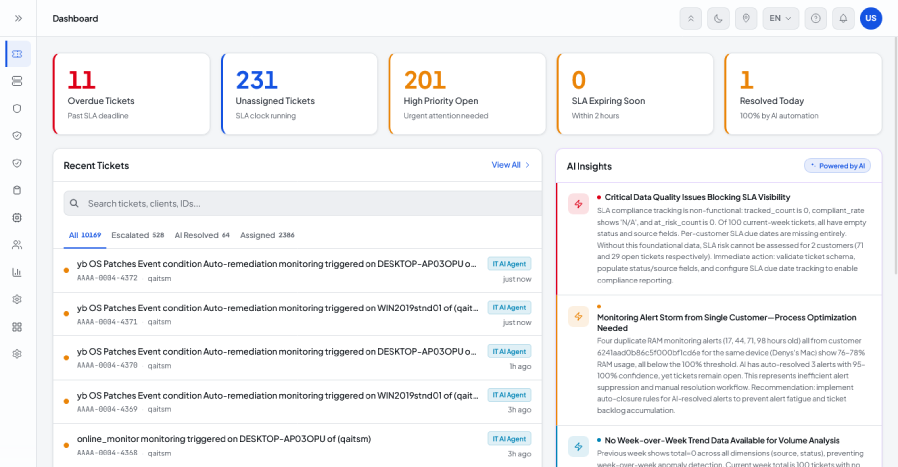The image size is (898, 467).
Task: Click IT AI Agent badge on ticket 4370
Action: click(509, 351)
